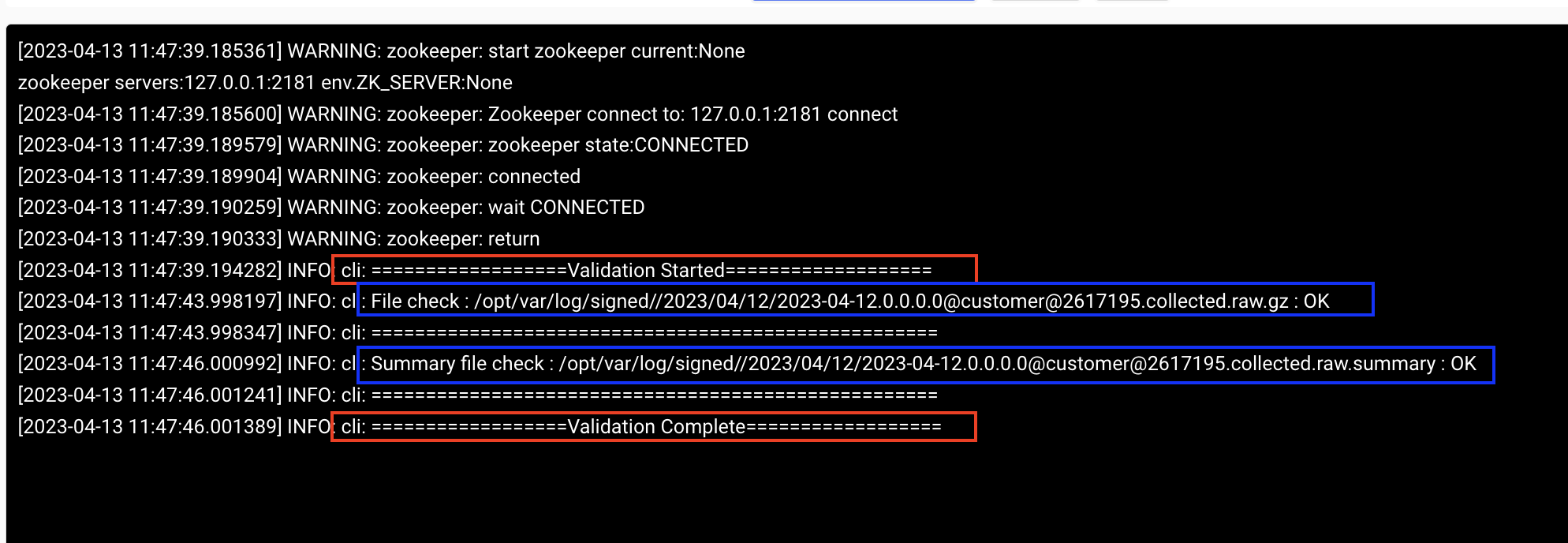Click the "env.ZK_SERVER:None" text
The width and height of the screenshot is (1568, 543).
tap(416, 83)
